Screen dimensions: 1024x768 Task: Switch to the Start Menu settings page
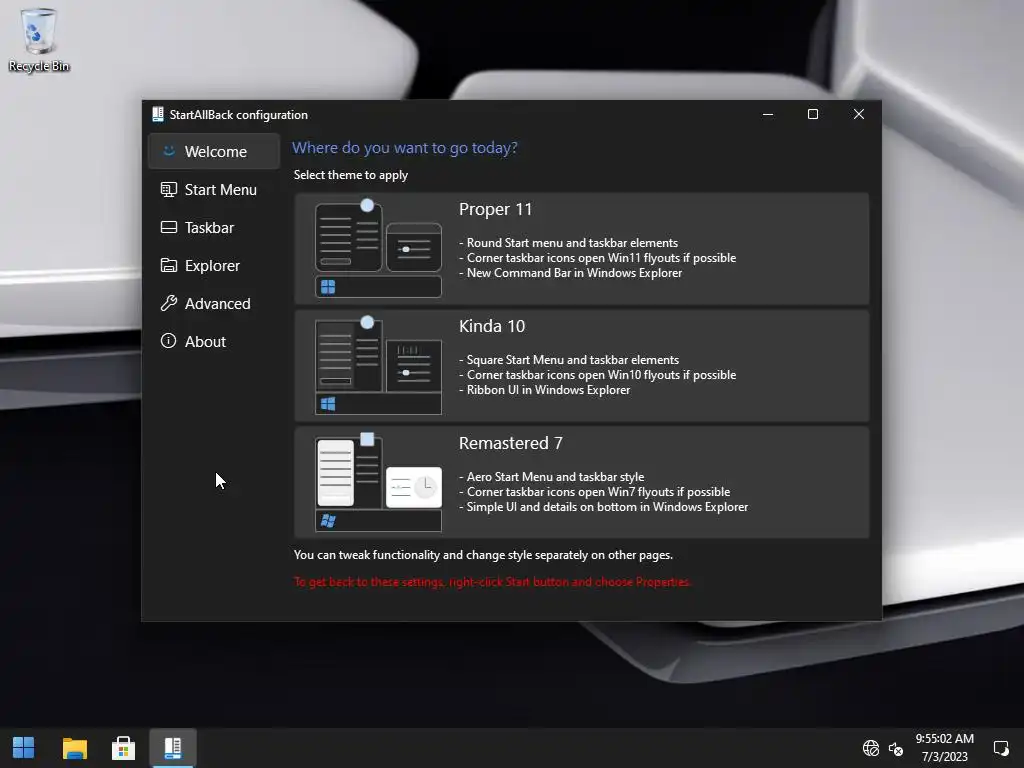tap(214, 189)
